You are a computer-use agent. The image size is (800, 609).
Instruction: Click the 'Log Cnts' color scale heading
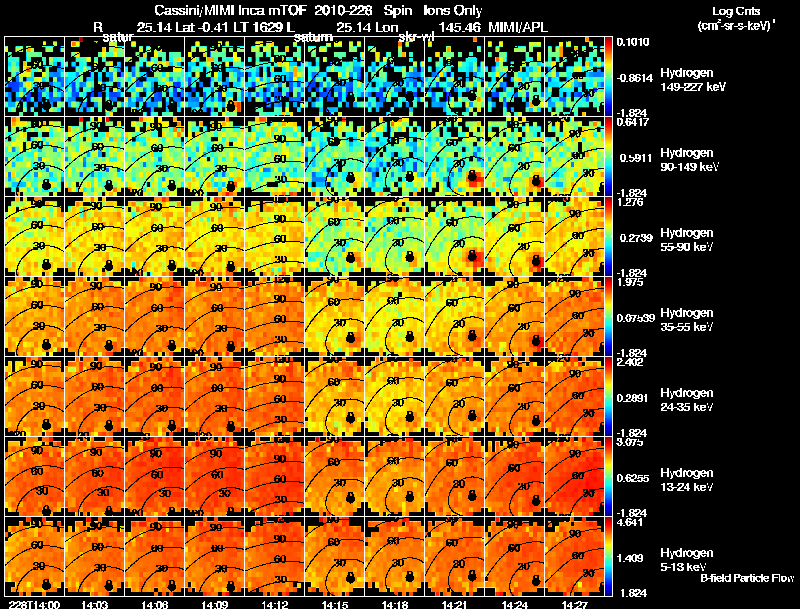click(736, 11)
